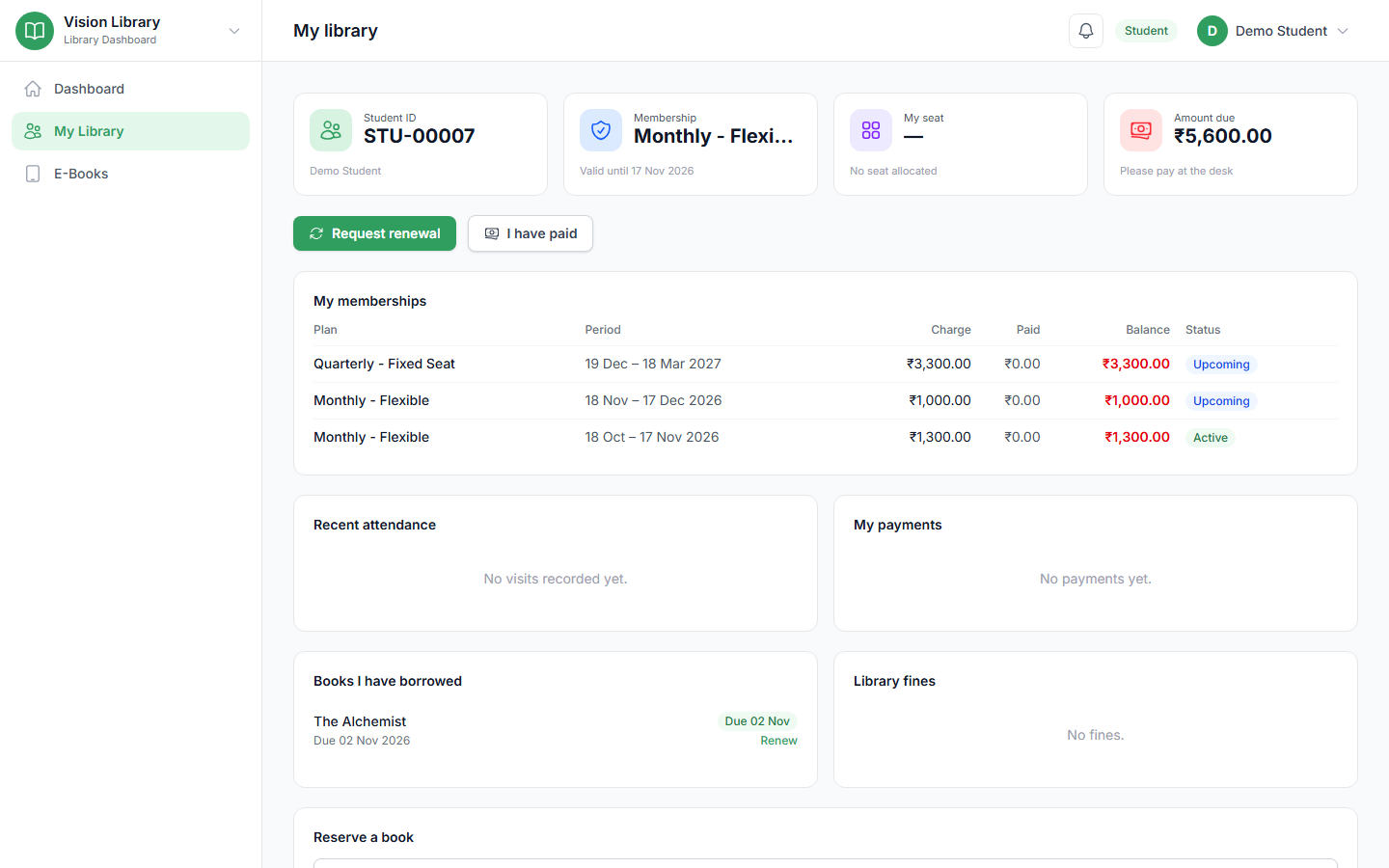Screen dimensions: 1389x868
Task: Click the 18 Nov – 17 Dec 2026 period
Action: (653, 401)
